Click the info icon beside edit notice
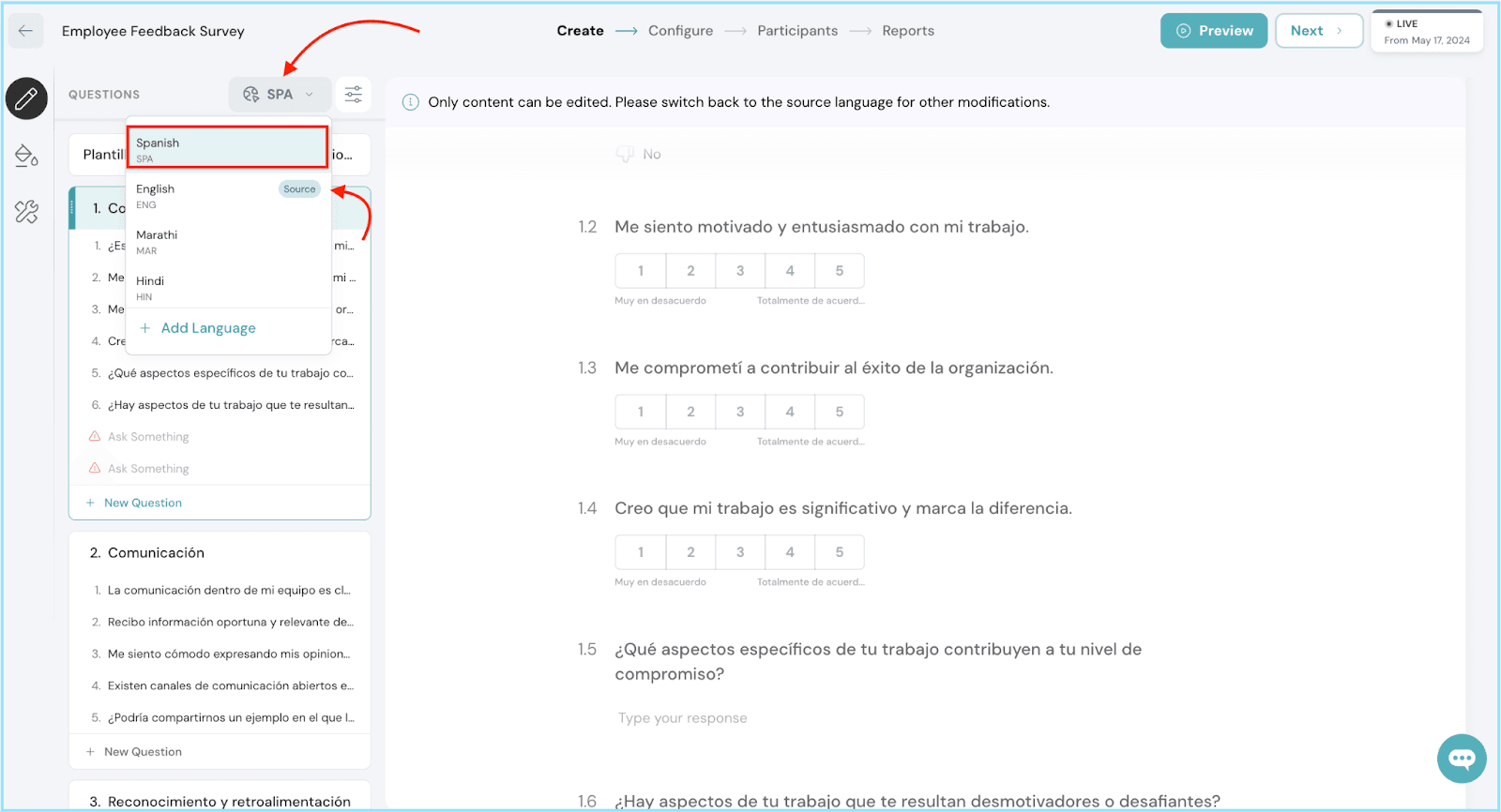 point(410,102)
